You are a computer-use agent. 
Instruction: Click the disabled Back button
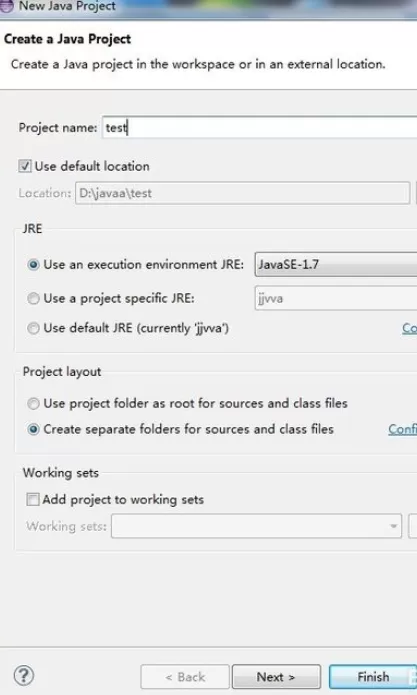point(185,677)
